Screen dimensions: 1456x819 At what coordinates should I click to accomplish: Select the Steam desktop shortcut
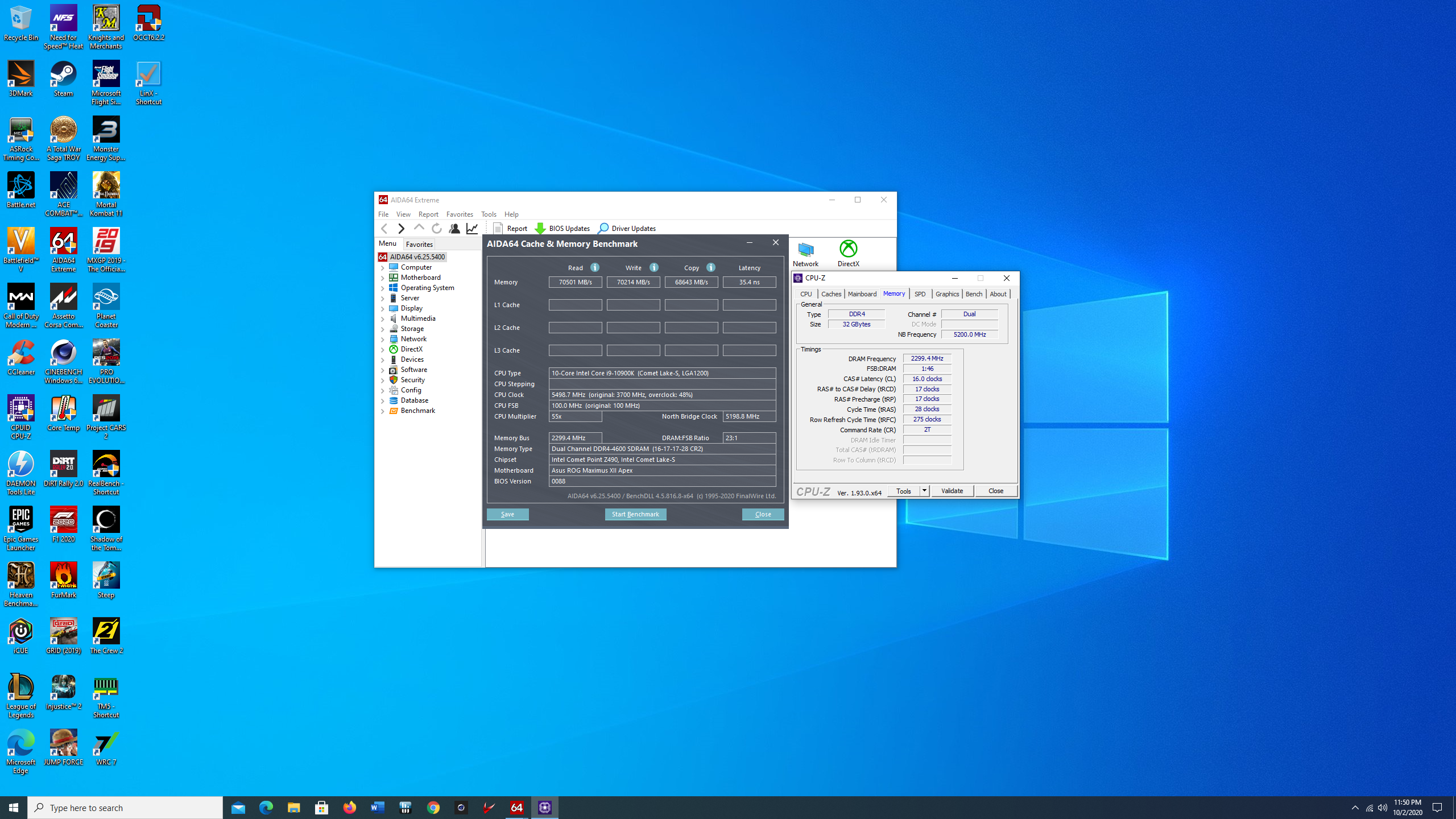click(x=63, y=79)
